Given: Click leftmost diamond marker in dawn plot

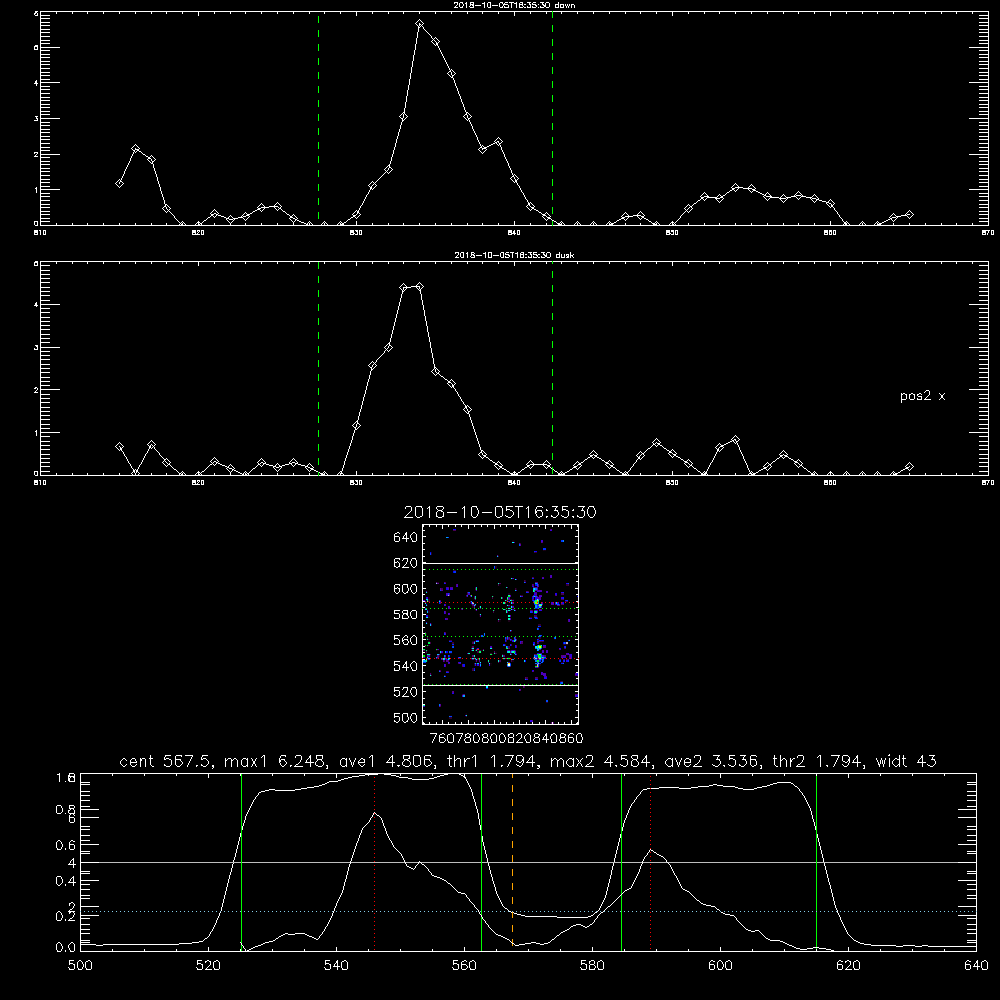Looking at the screenshot, I should click(x=119, y=184).
